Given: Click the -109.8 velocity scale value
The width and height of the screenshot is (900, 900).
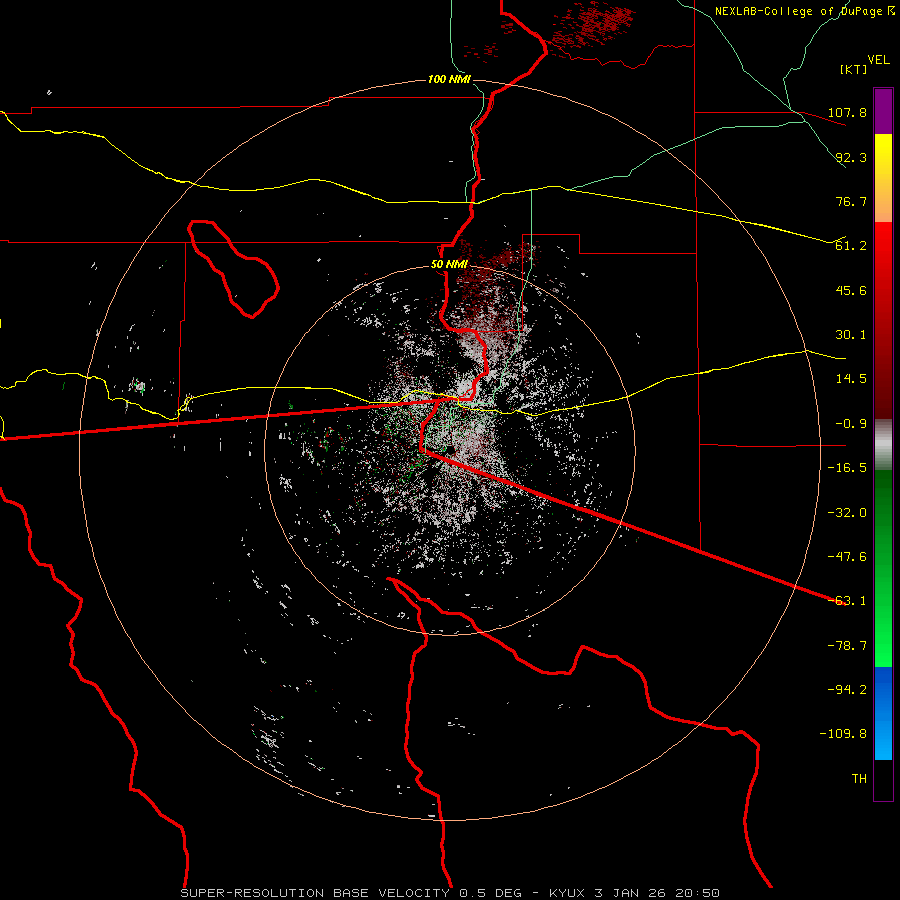Looking at the screenshot, I should [843, 734].
